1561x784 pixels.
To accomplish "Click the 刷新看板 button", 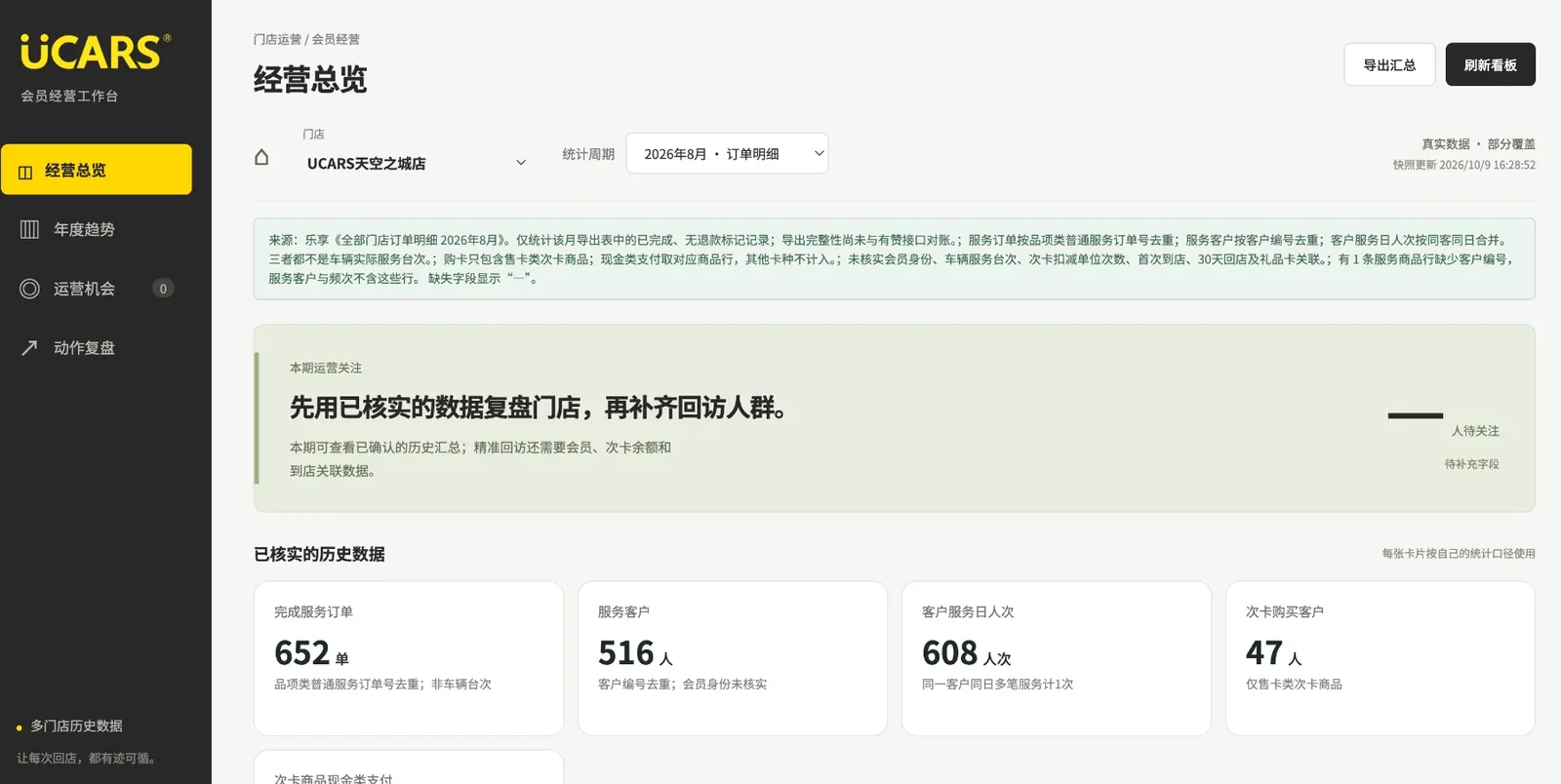I will pyautogui.click(x=1490, y=64).
